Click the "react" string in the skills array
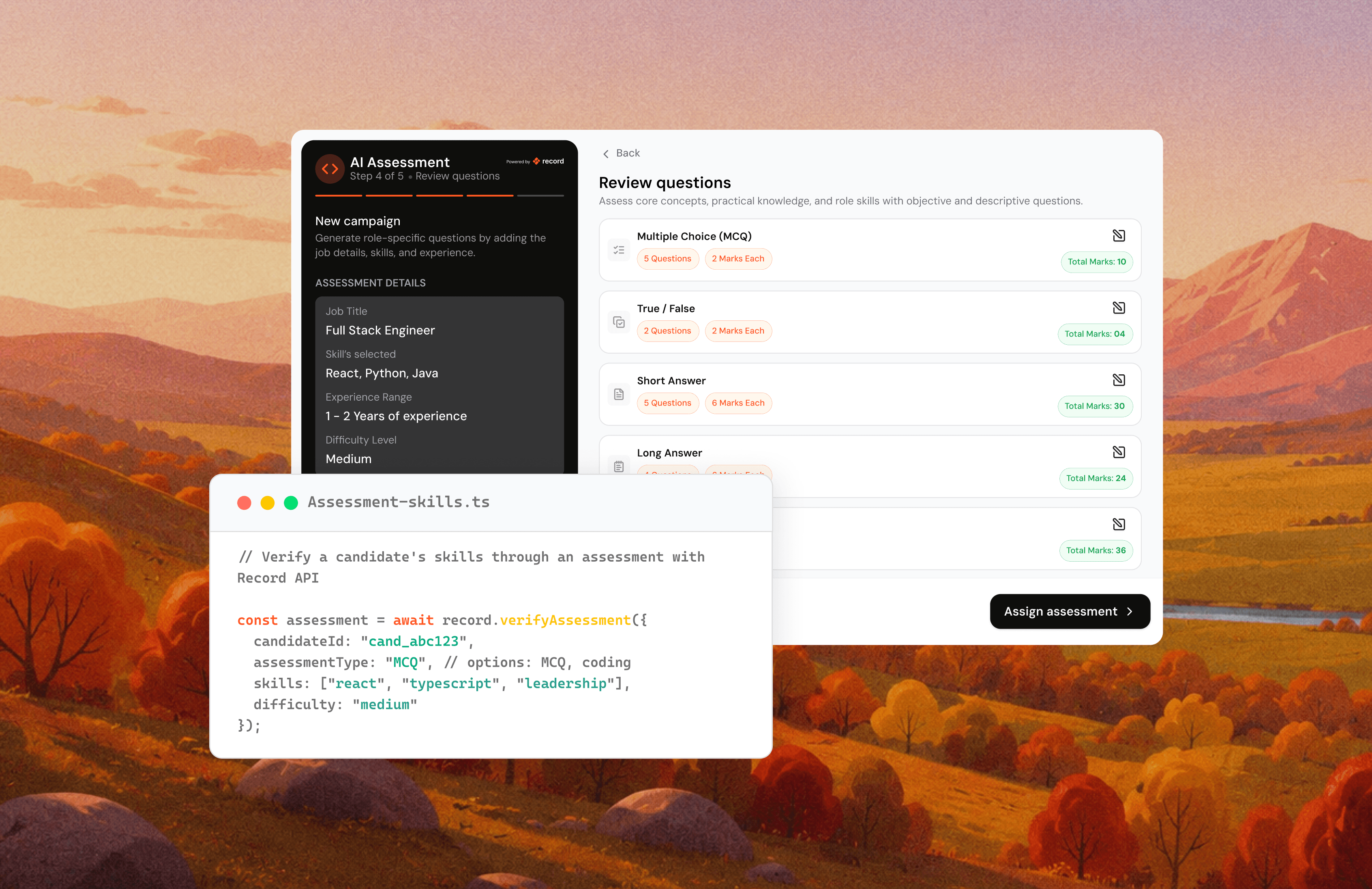 [356, 684]
